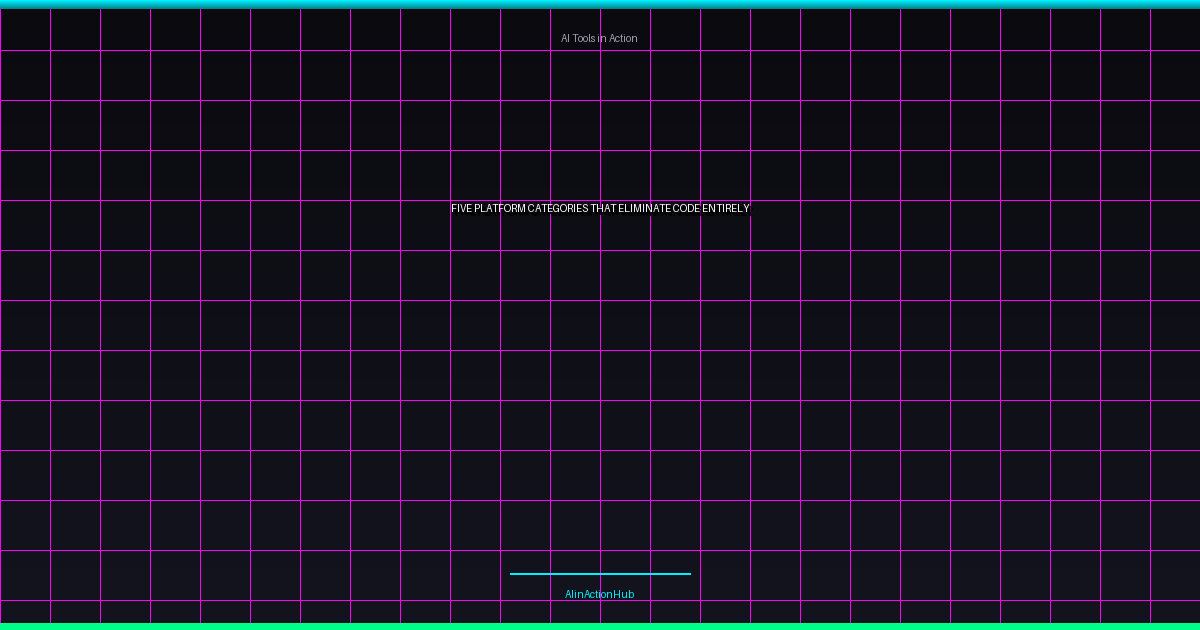Click "AIin" at the start of the footer brand
The image size is (1200, 630).
(573, 594)
